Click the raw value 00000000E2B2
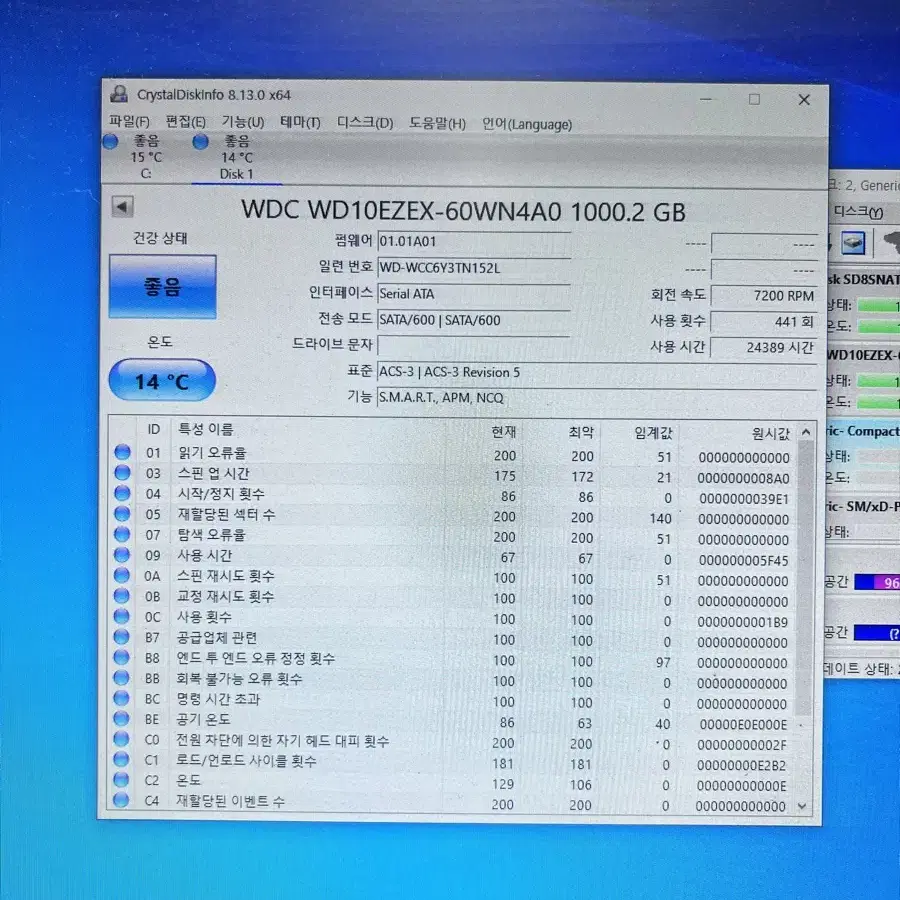900x900 pixels. (x=742, y=766)
